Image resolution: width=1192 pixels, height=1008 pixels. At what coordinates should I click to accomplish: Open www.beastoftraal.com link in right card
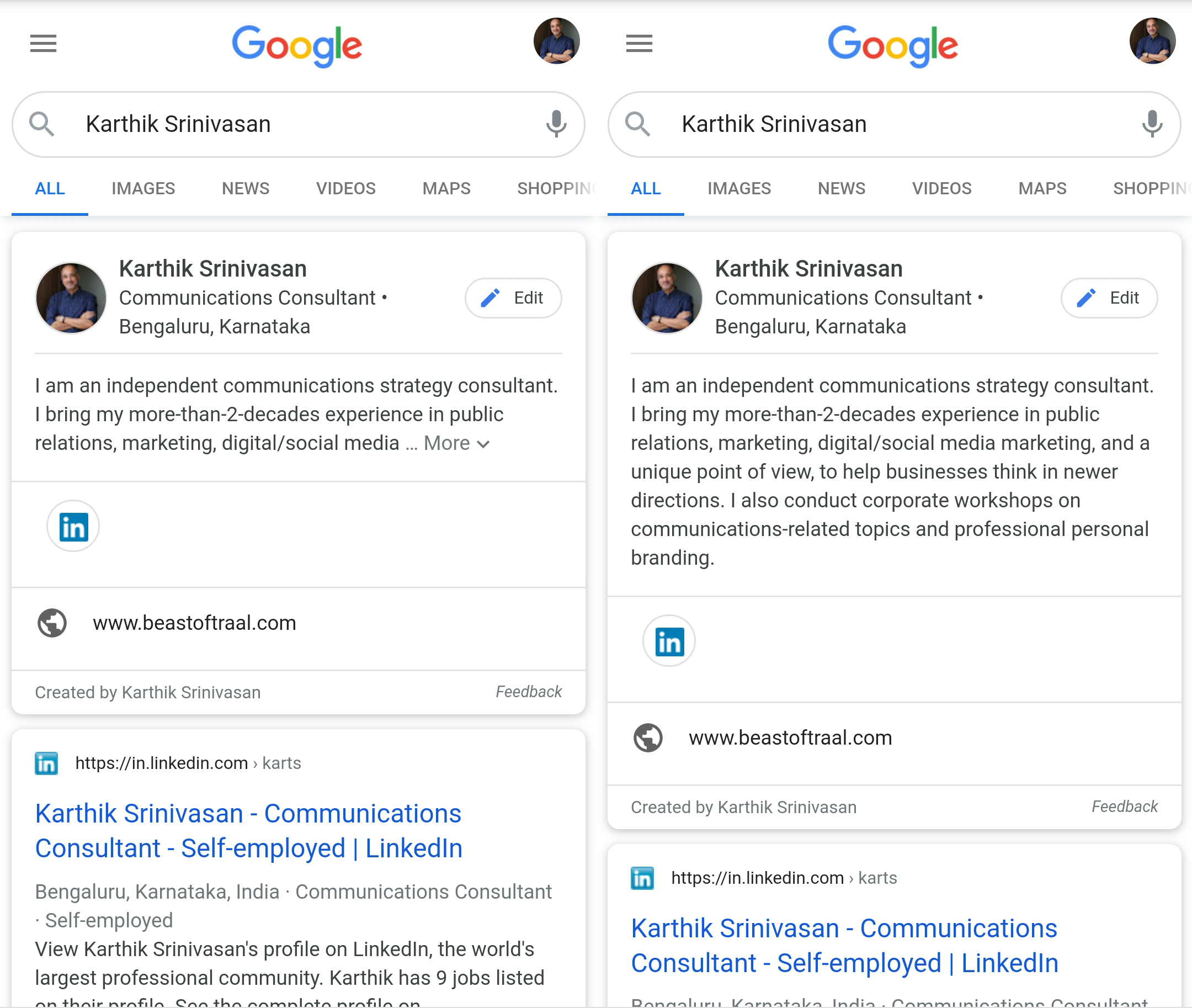[x=790, y=738]
